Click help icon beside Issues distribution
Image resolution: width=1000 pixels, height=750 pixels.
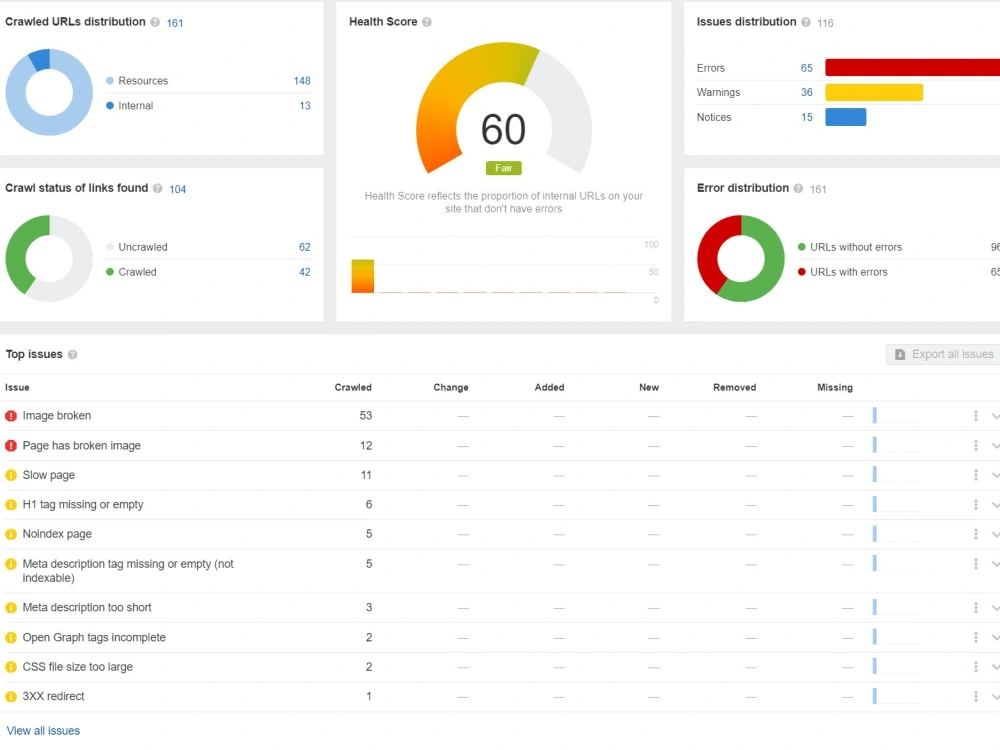click(806, 22)
